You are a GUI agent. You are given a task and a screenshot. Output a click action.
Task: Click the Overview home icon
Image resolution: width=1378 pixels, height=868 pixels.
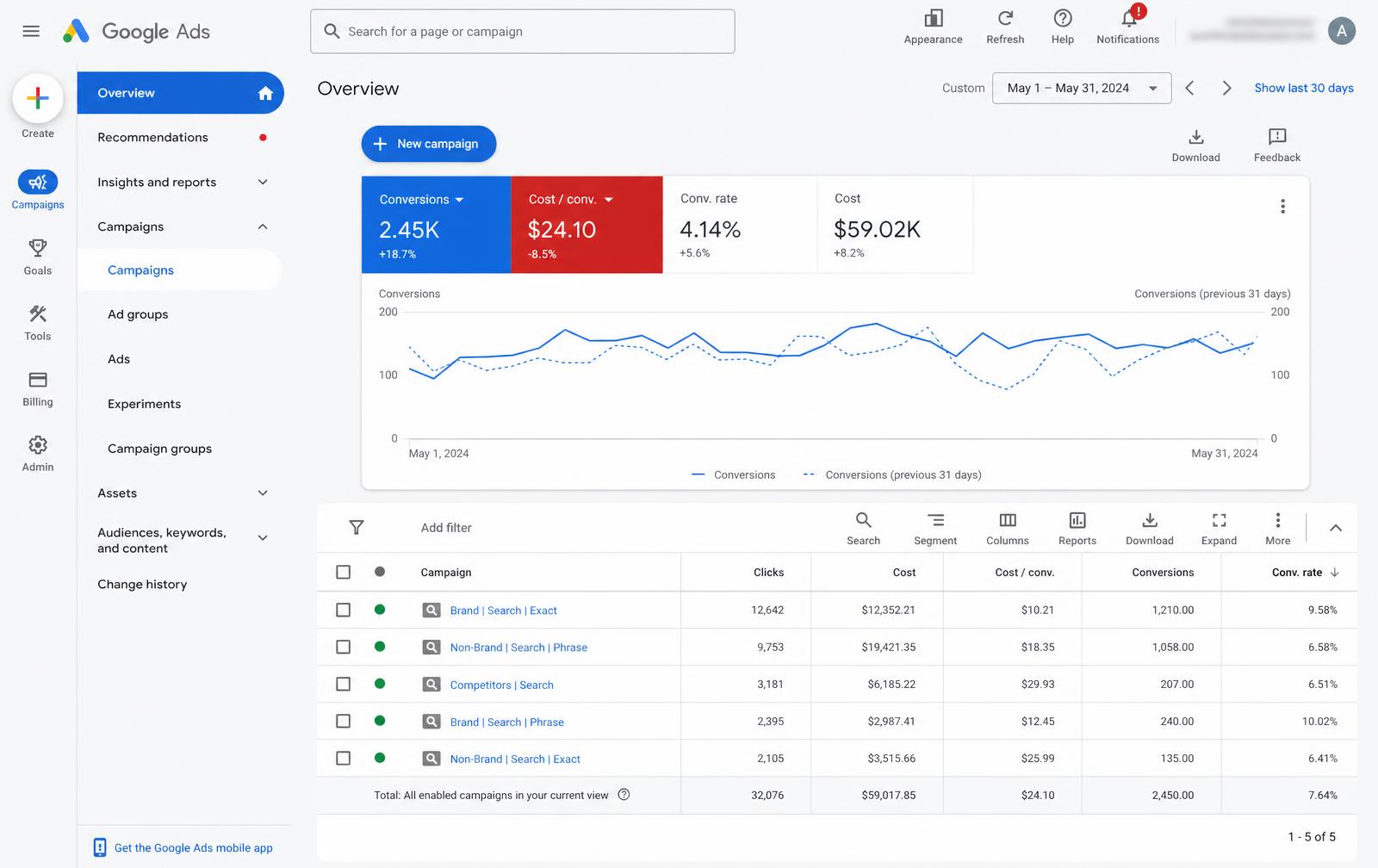(x=265, y=93)
